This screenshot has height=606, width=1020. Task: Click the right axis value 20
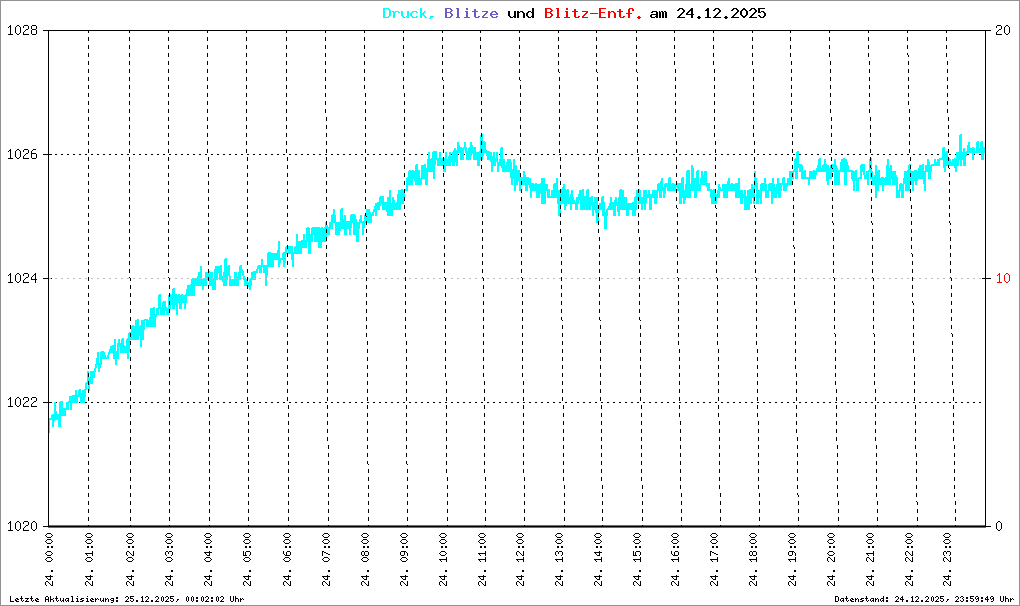click(x=1003, y=31)
